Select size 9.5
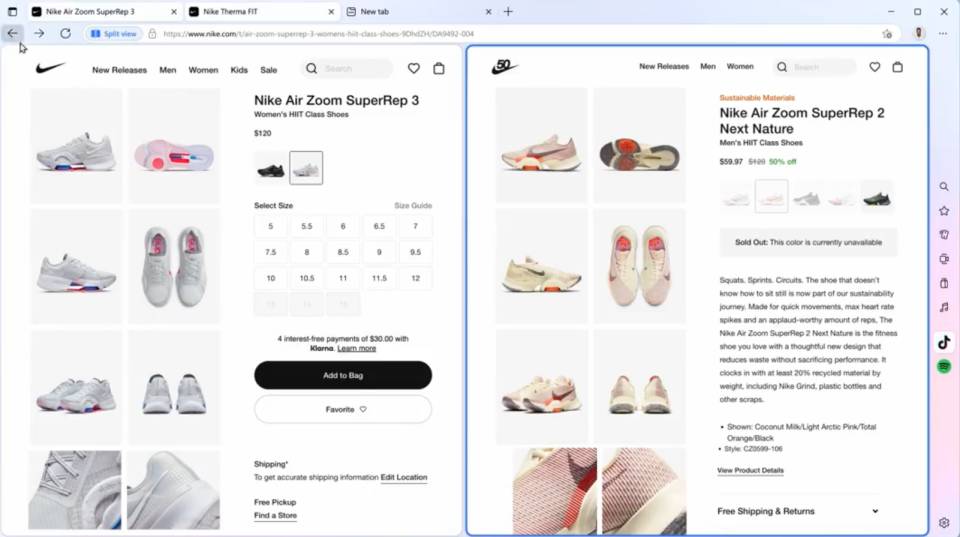This screenshot has width=960, height=537. [x=415, y=252]
